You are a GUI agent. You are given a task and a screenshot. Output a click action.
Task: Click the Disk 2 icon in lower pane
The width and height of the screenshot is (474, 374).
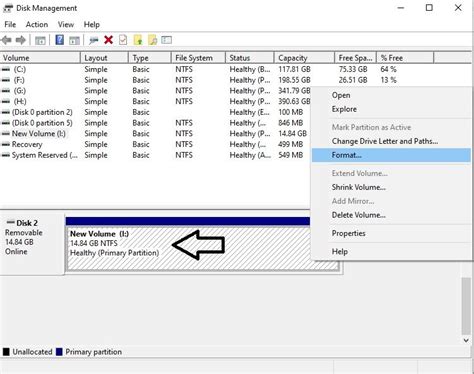pos(11,222)
